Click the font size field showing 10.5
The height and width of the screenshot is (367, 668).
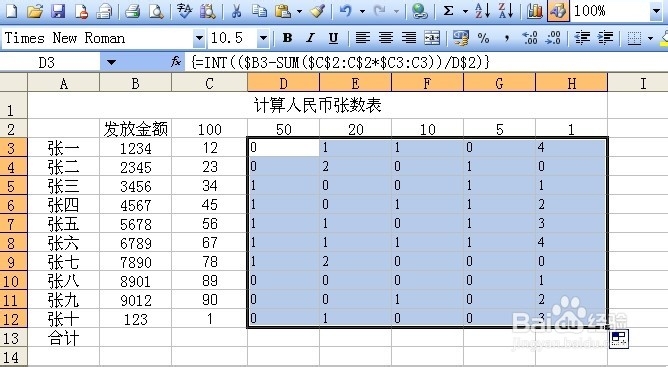[x=233, y=38]
